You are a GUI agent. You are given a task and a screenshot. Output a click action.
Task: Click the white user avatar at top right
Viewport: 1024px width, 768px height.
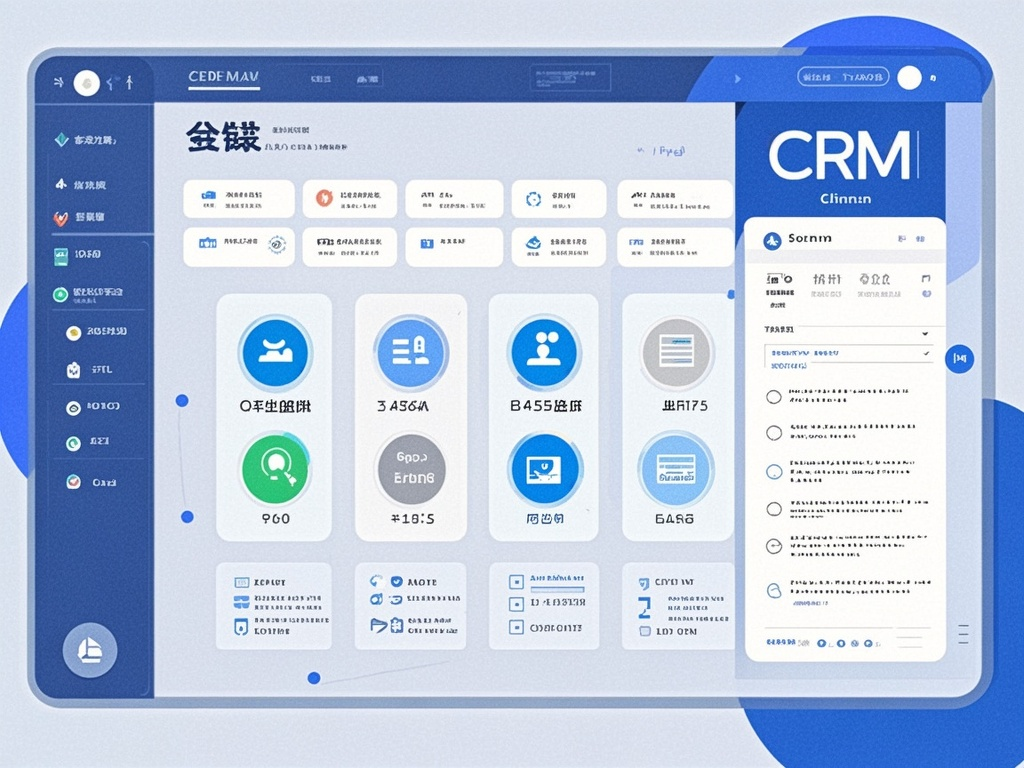[909, 78]
